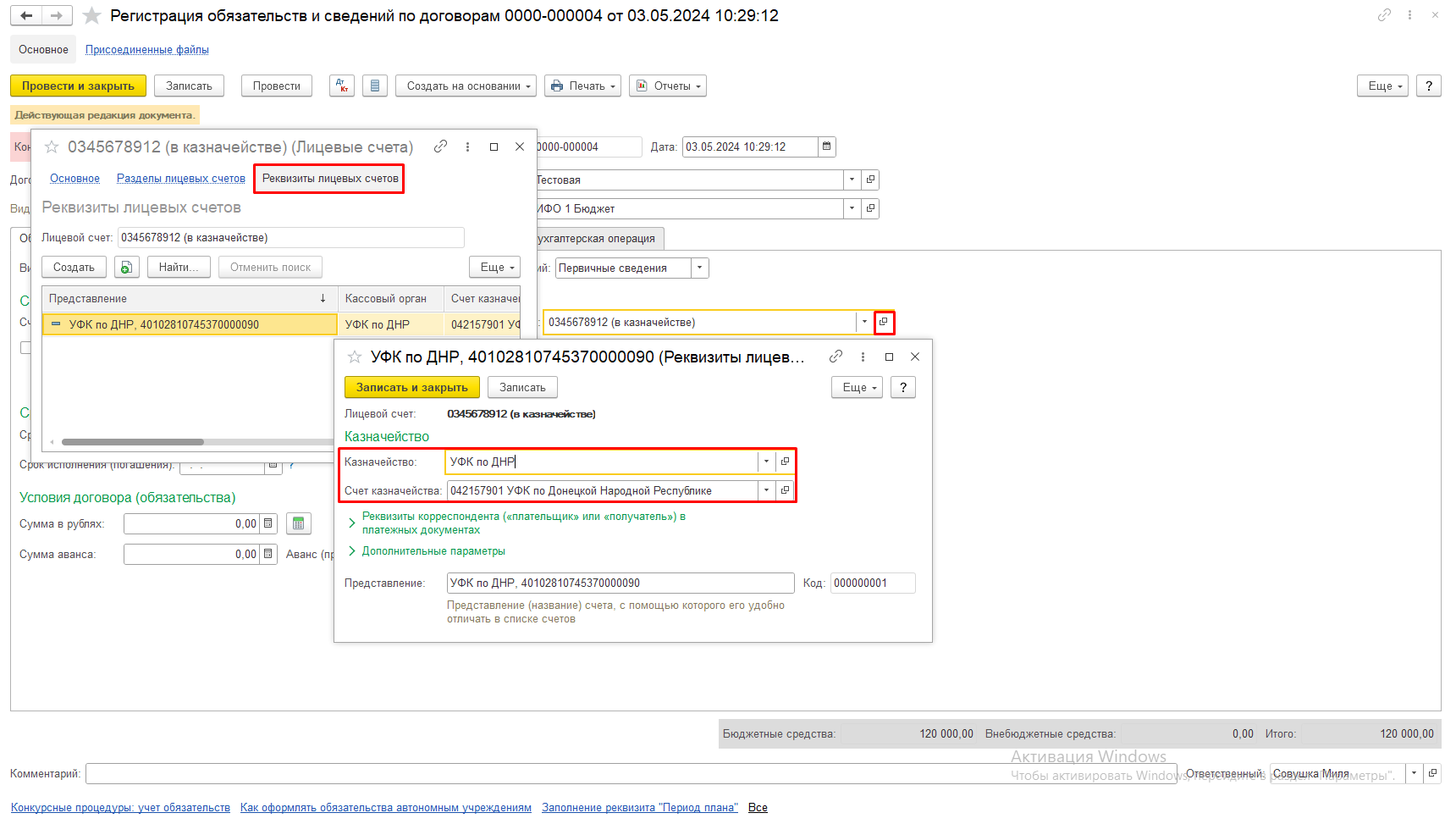Copy link icon at top right of main window

[1384, 15]
